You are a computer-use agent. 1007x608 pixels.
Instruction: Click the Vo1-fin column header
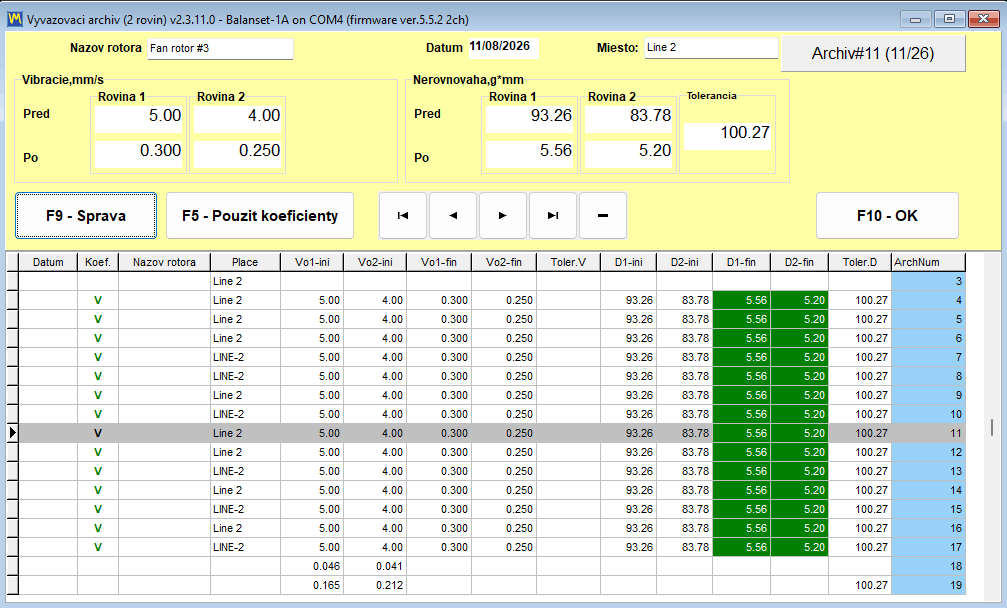pyautogui.click(x=439, y=262)
